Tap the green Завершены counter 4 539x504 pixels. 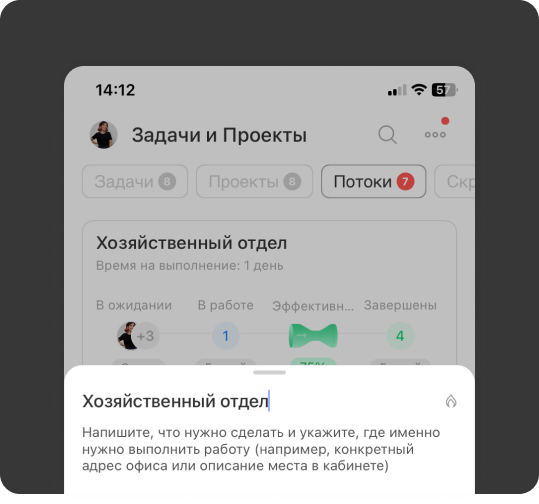tap(400, 336)
